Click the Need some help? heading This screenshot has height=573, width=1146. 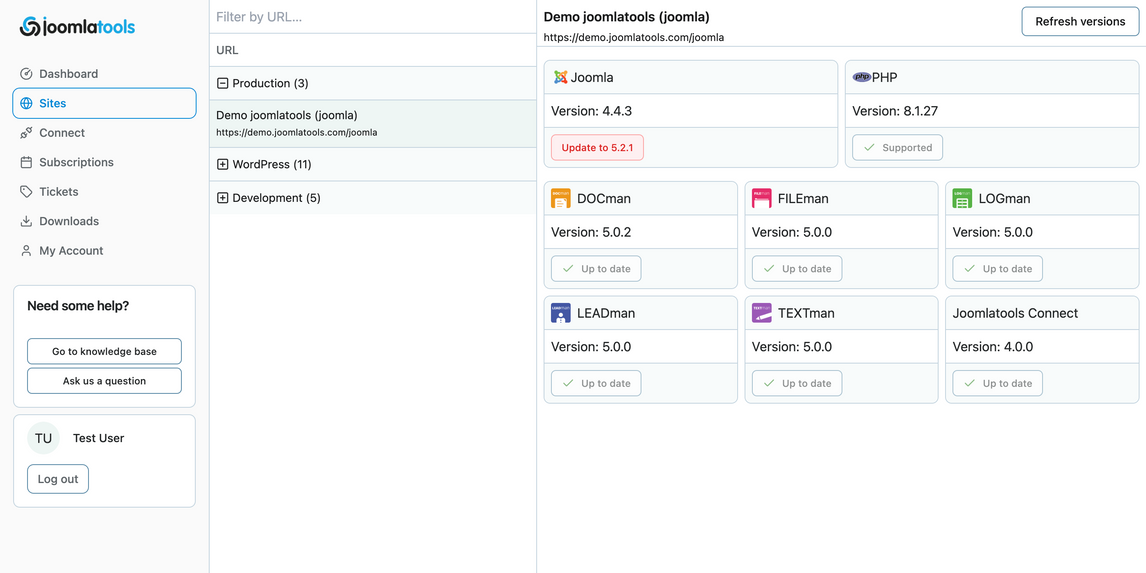pyautogui.click(x=78, y=306)
